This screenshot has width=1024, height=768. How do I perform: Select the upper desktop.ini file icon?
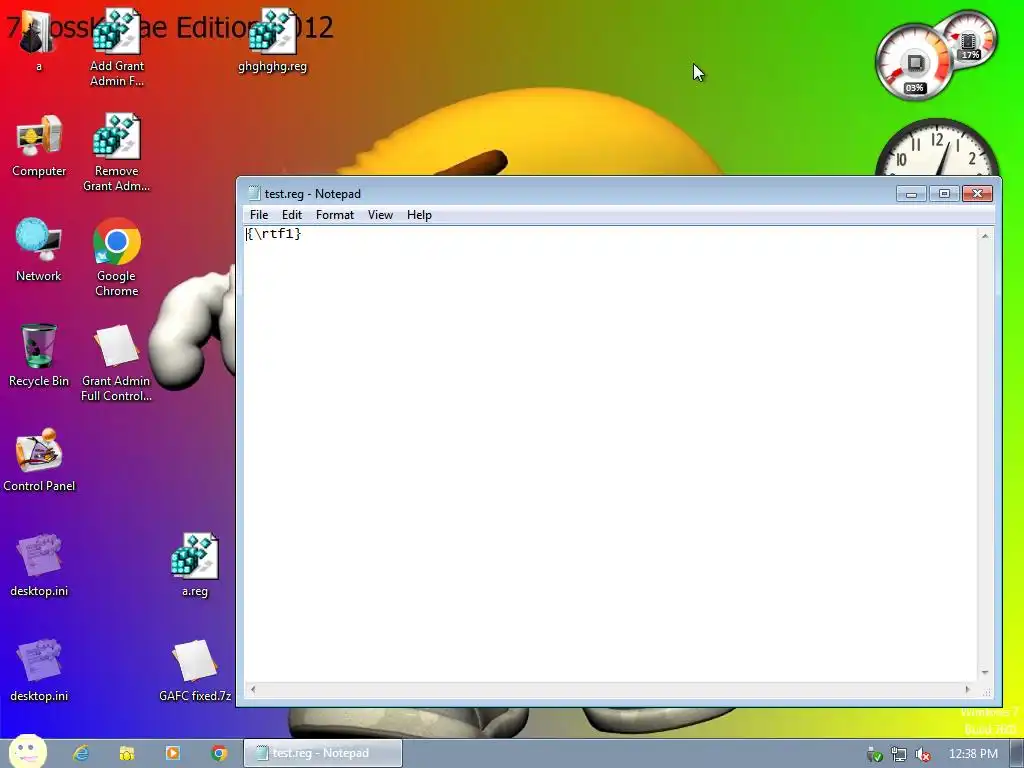(39, 566)
